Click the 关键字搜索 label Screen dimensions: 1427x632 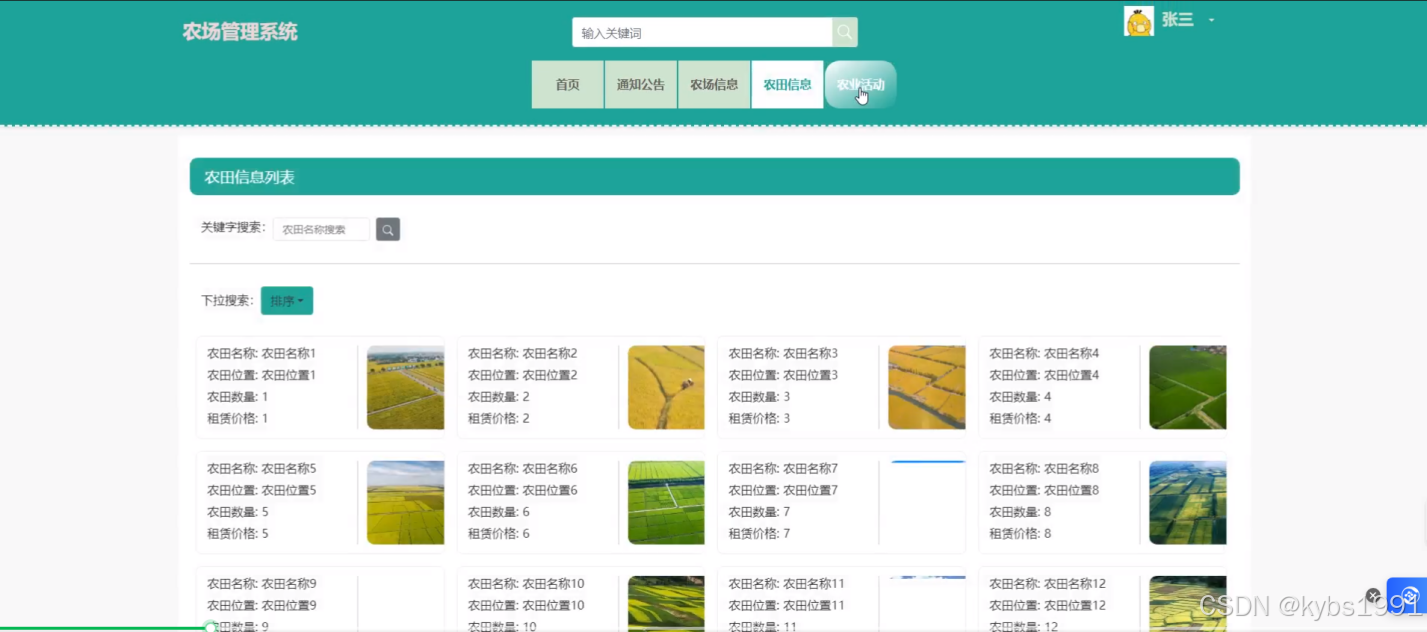[x=233, y=228]
